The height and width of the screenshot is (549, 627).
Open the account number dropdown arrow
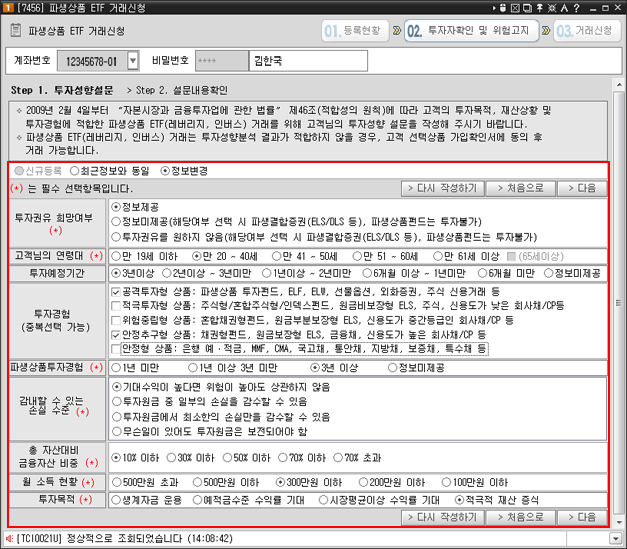[x=133, y=61]
